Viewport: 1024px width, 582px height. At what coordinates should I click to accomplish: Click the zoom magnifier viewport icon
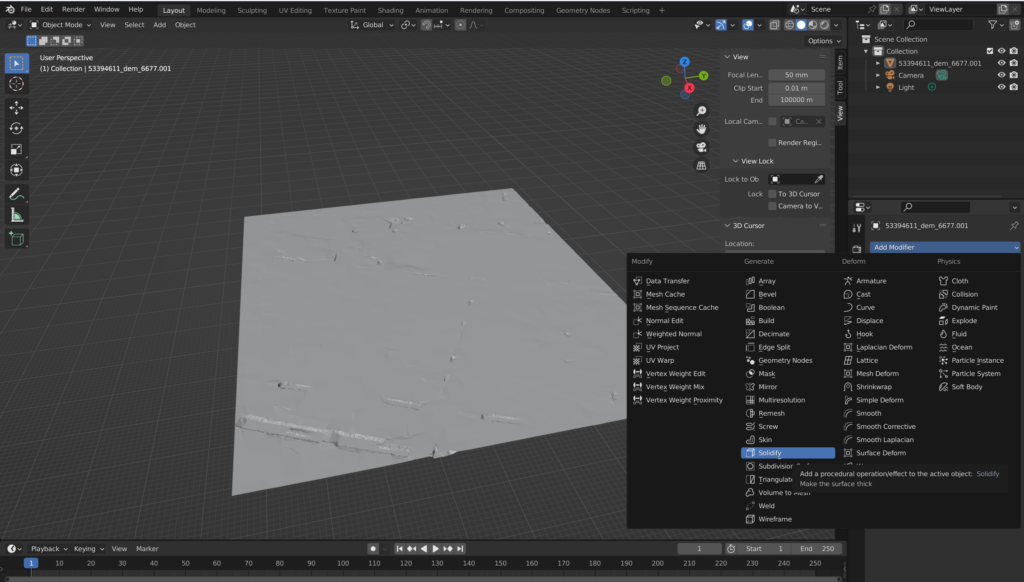pyautogui.click(x=702, y=111)
